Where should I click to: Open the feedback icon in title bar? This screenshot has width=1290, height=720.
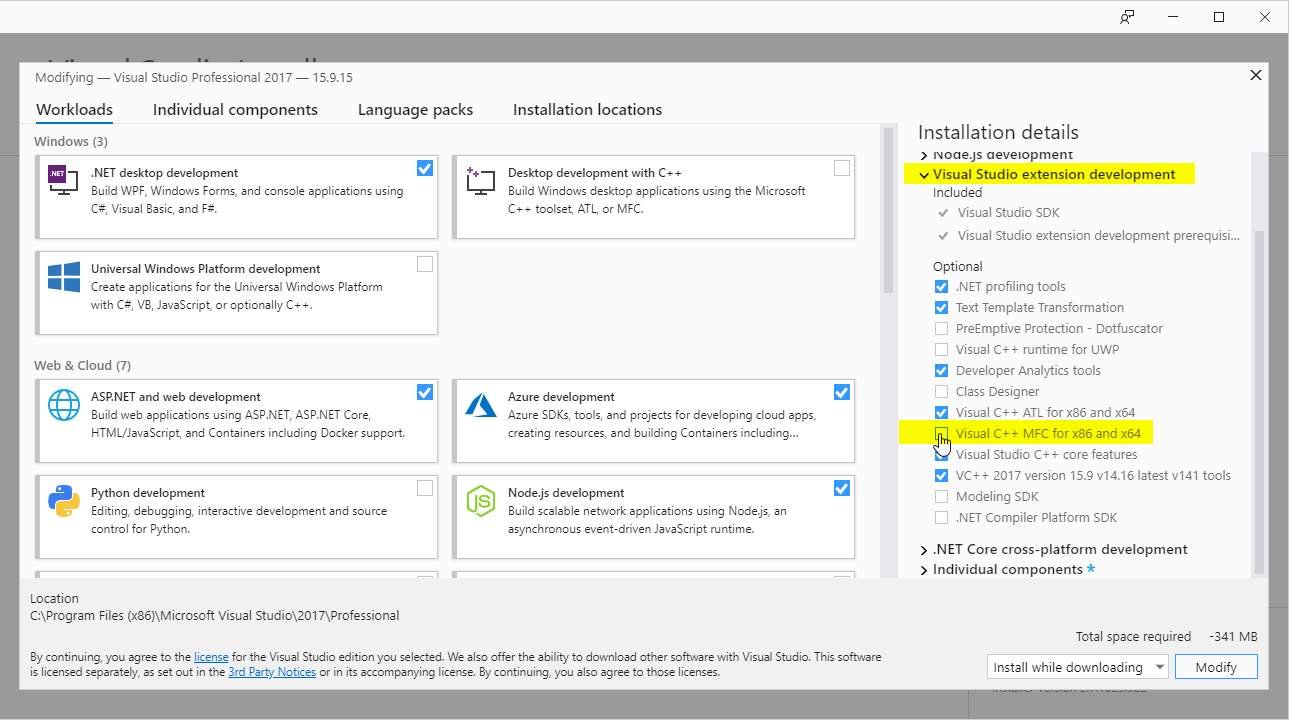[x=1127, y=17]
